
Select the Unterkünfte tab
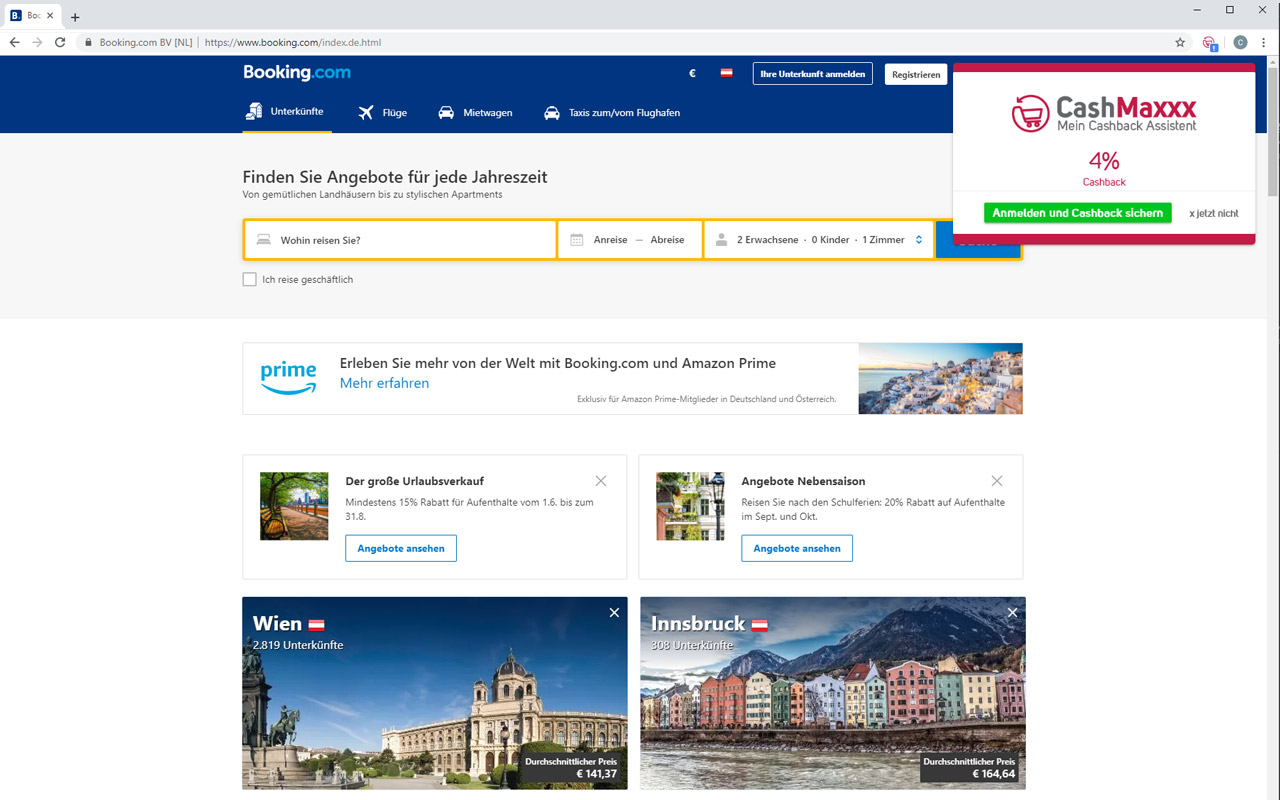point(285,112)
